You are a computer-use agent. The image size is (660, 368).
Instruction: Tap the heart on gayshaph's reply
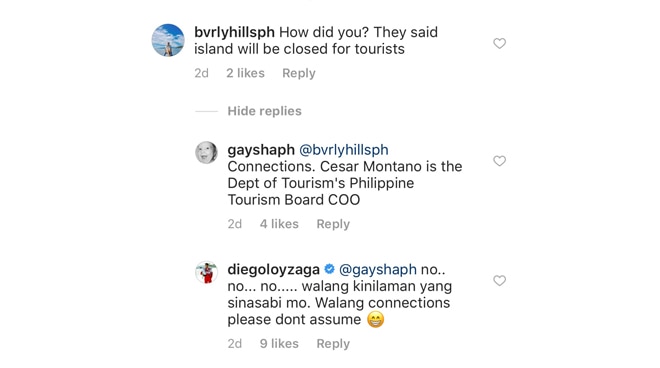click(499, 161)
